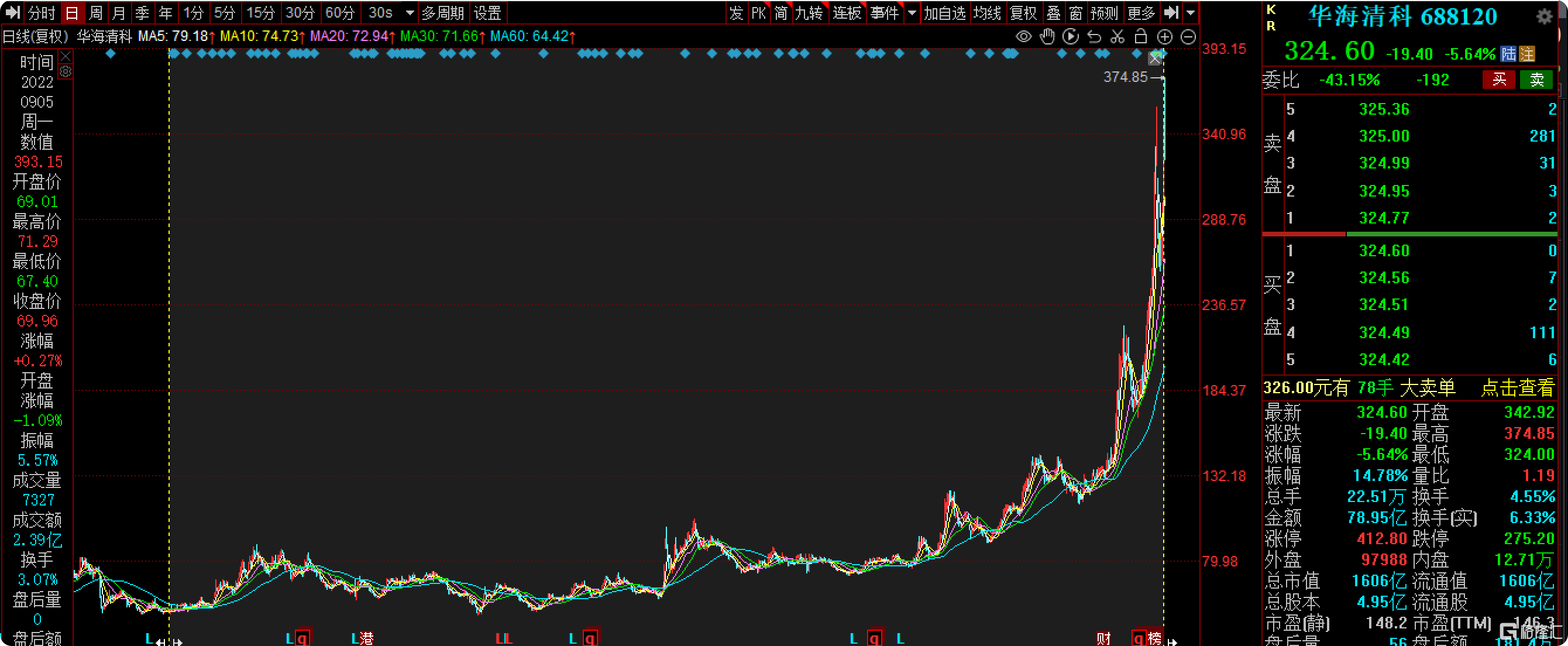Select the 15分 period
Screen dimensions: 1568x646
[x=260, y=13]
